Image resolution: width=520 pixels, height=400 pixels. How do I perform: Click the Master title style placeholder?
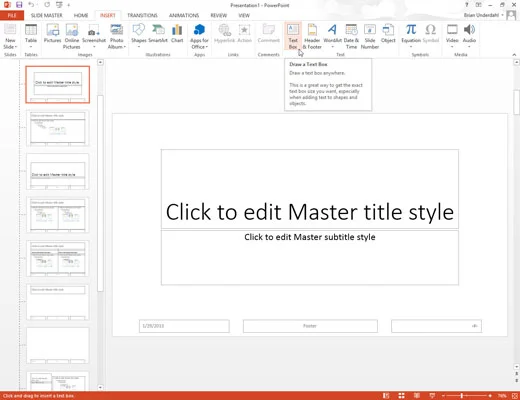[x=310, y=189]
